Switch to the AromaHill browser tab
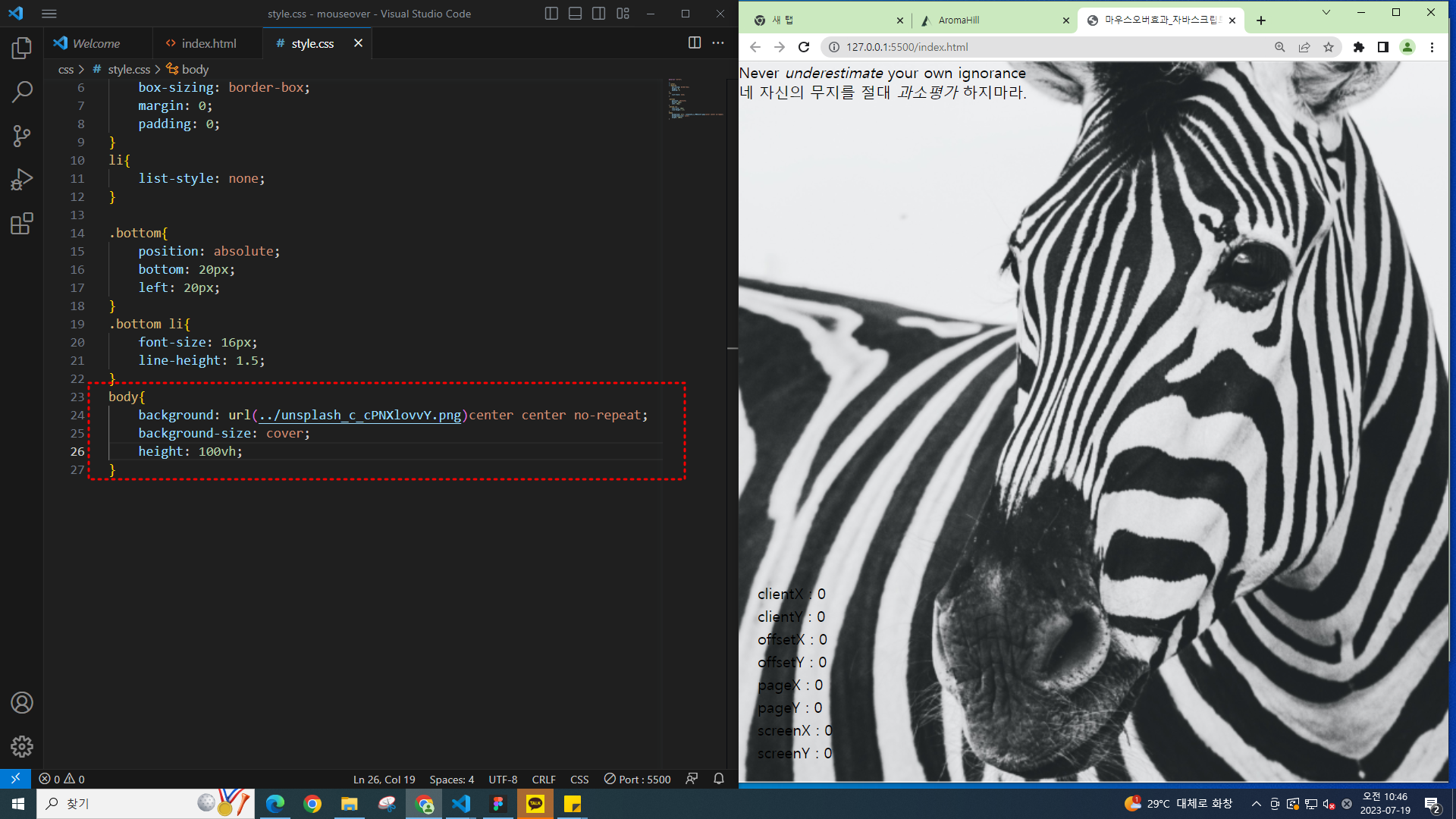Screen dimensions: 1456x819 click(959, 20)
